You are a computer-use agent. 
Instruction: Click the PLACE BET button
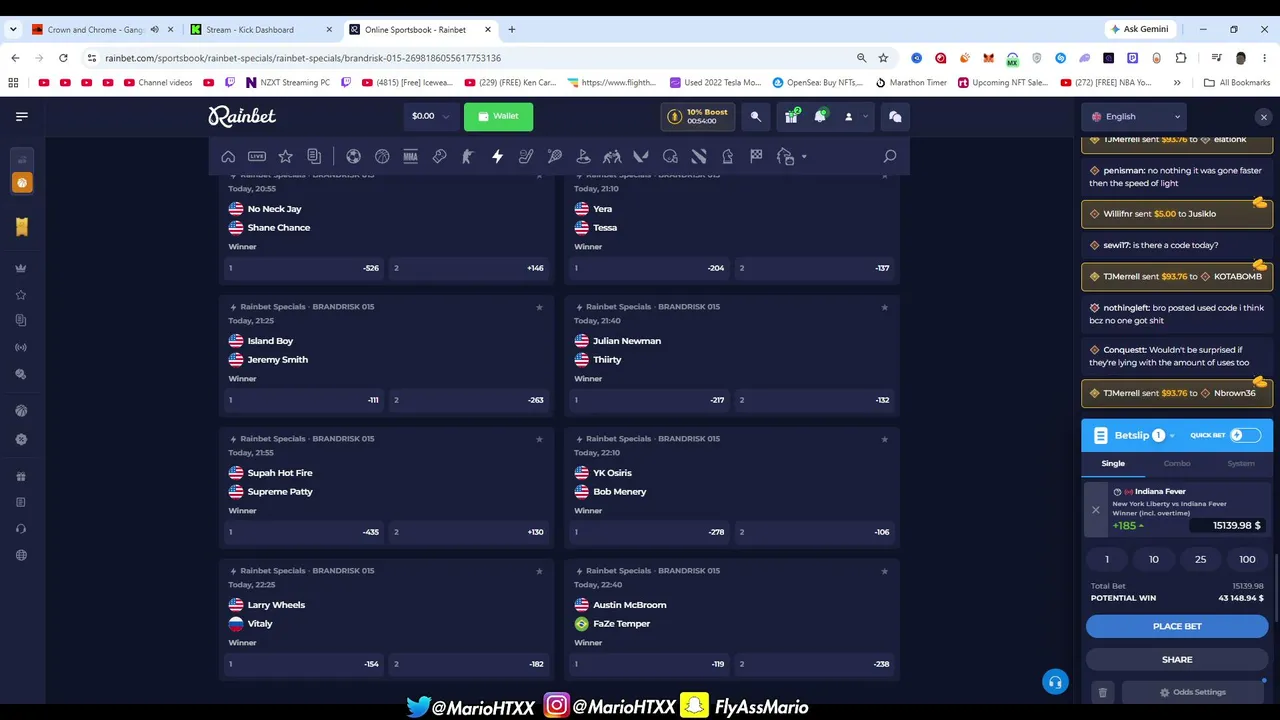(x=1177, y=626)
